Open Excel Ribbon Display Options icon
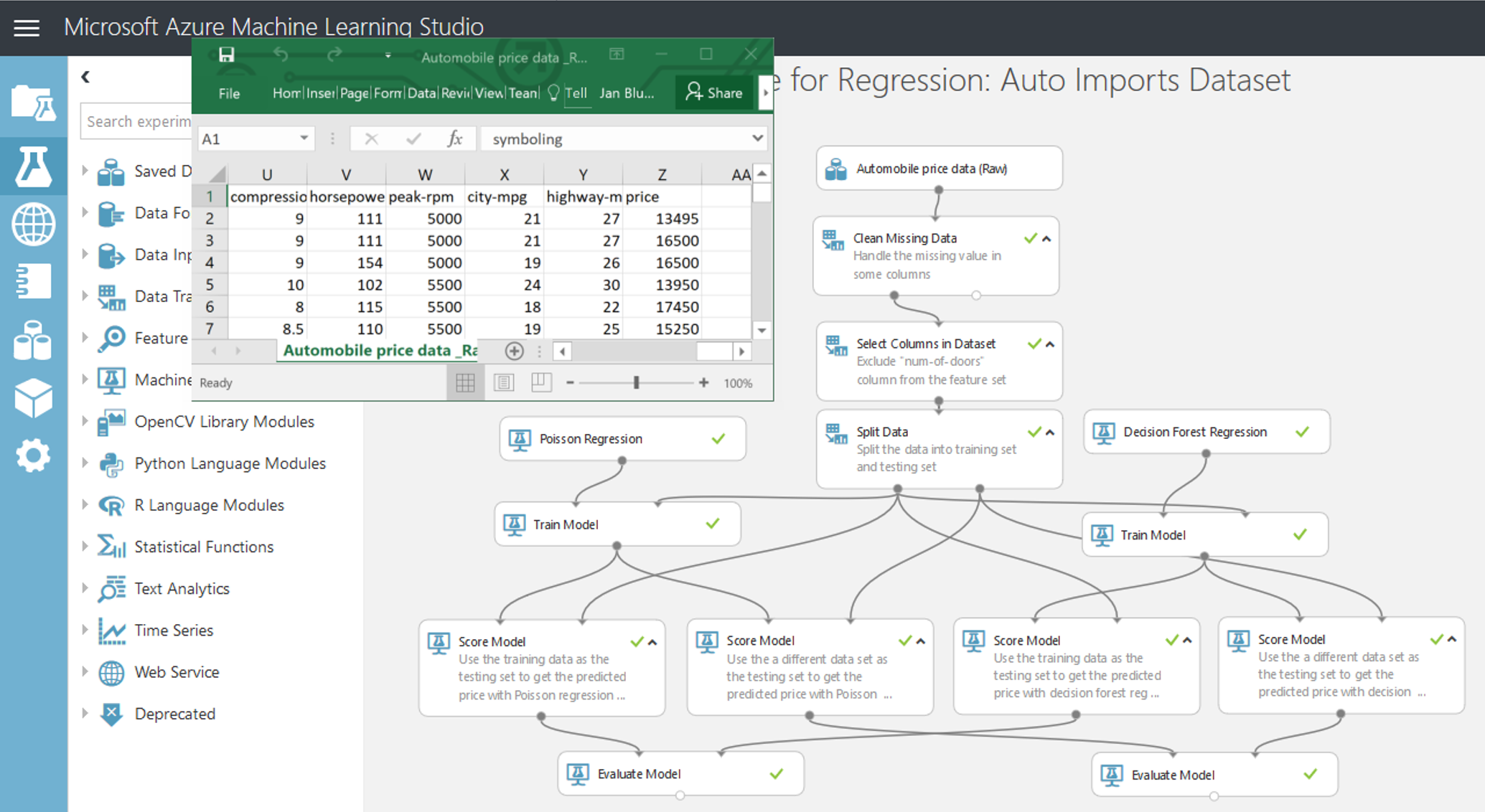Image resolution: width=1485 pixels, height=812 pixels. pyautogui.click(x=617, y=55)
